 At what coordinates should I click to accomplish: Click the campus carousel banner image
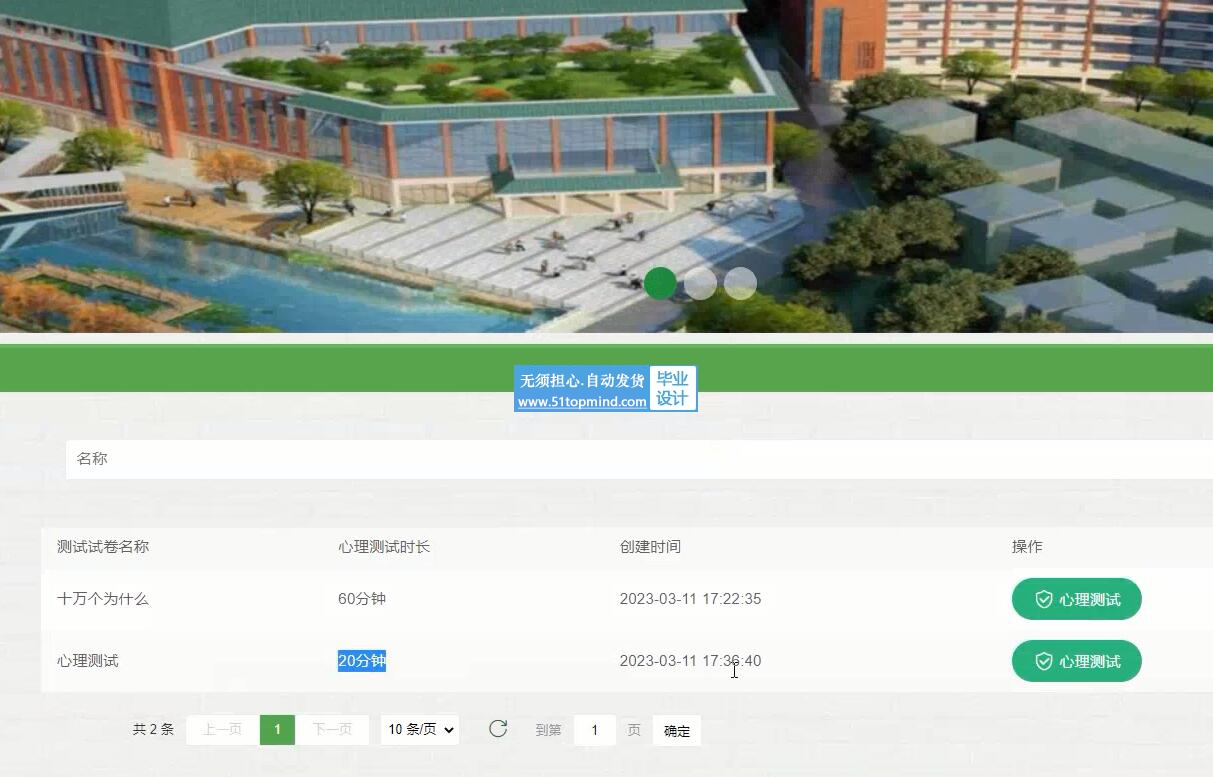606,166
